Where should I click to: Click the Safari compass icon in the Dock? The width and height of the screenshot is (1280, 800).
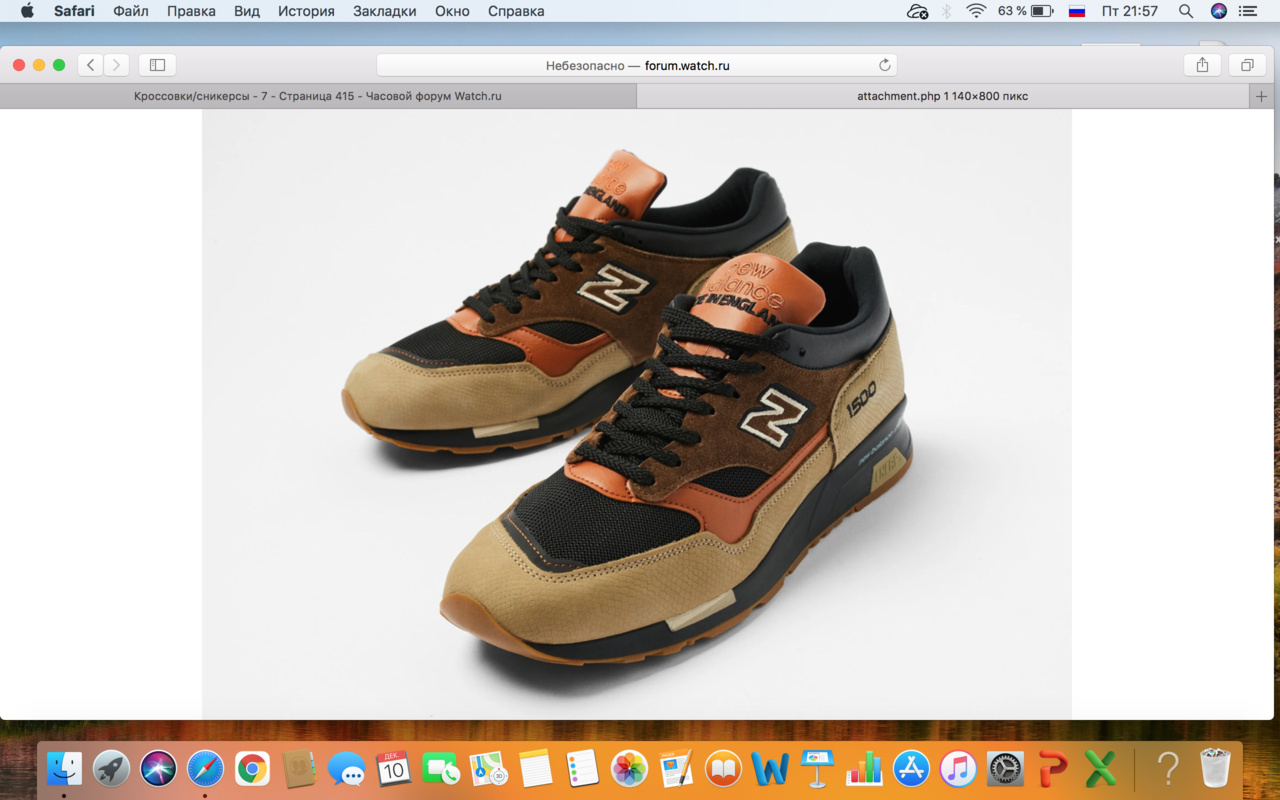tap(205, 769)
